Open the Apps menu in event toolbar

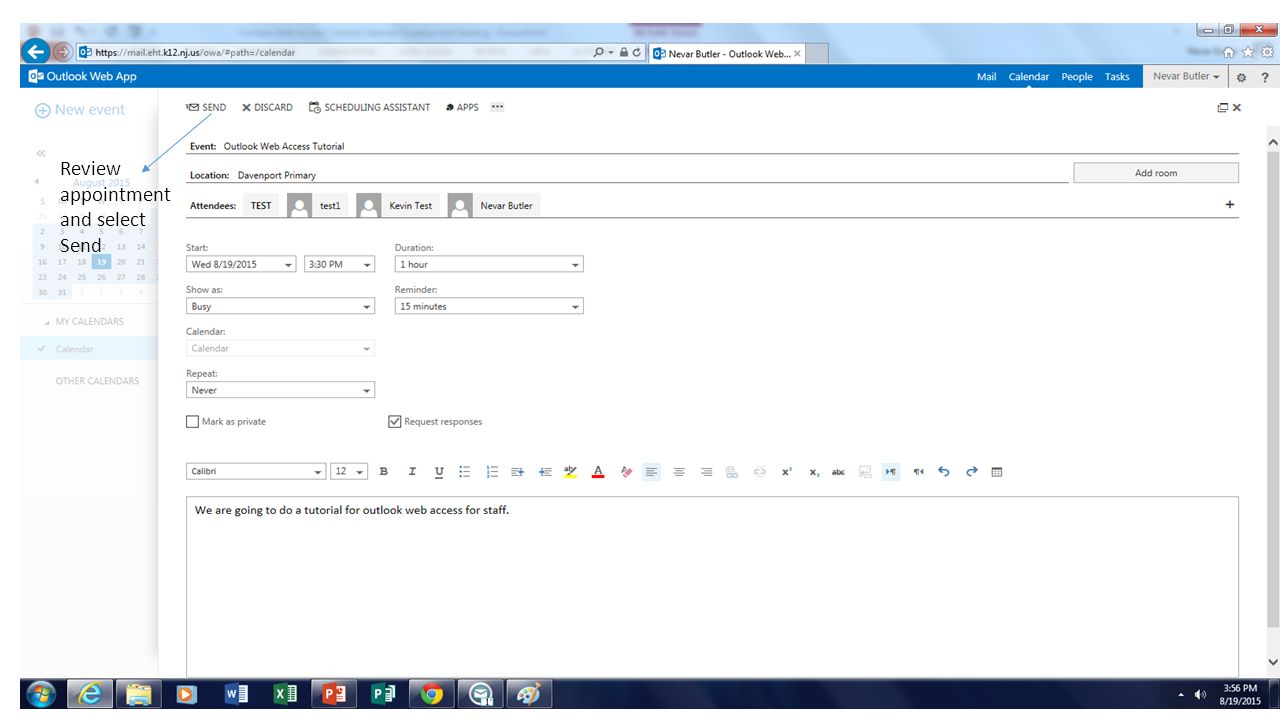pyautogui.click(x=462, y=107)
